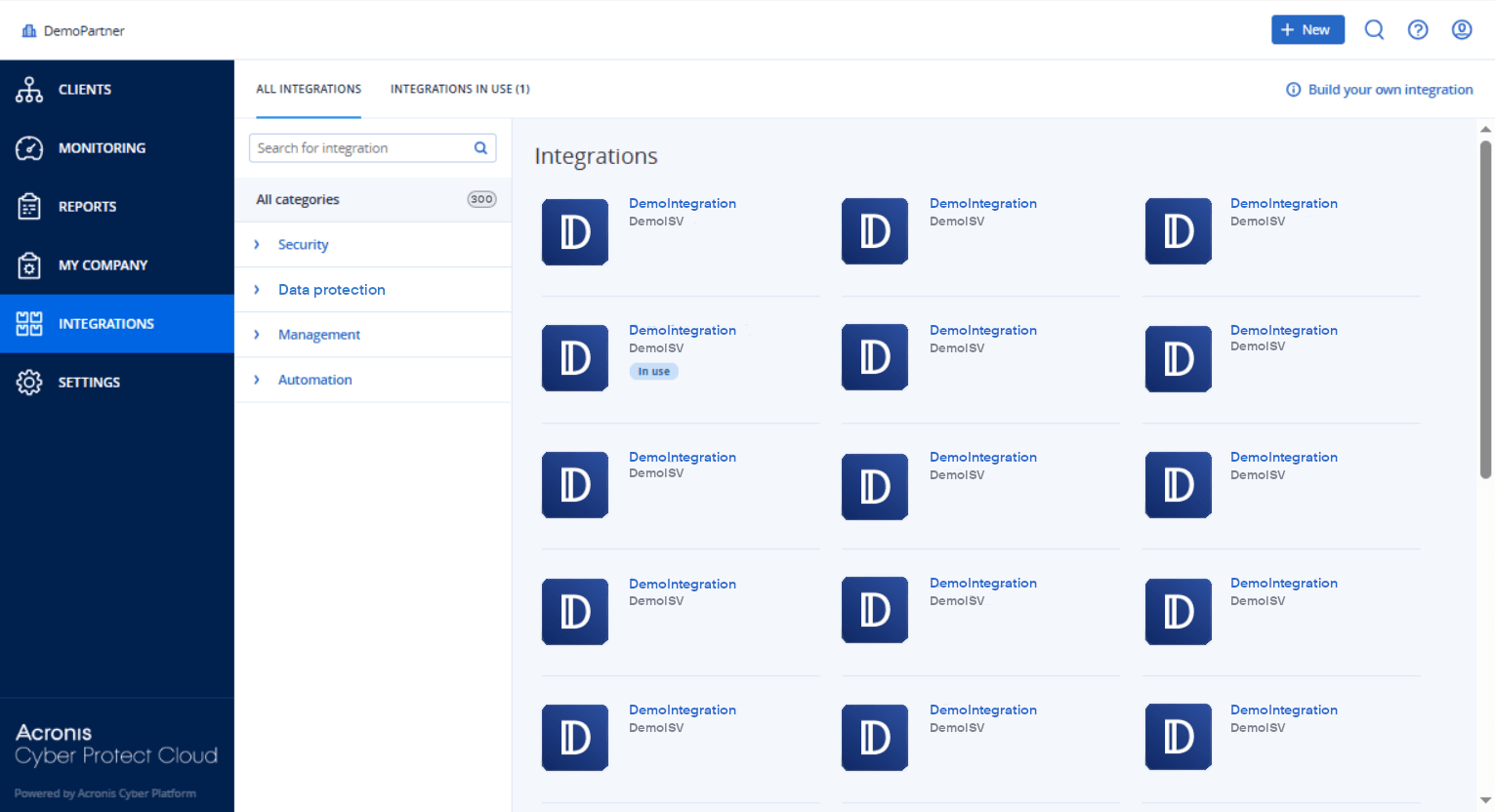Click the search magnifier in top bar

coord(1374,30)
